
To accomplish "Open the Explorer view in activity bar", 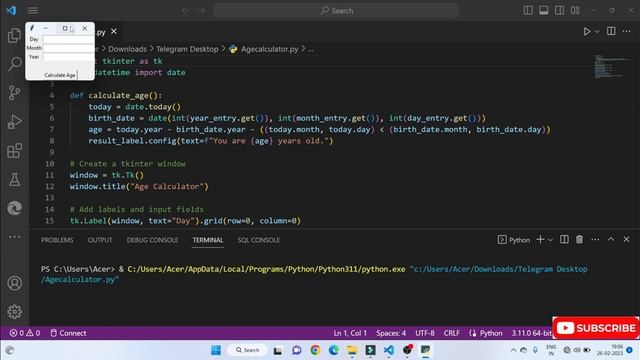I will tap(14, 36).
